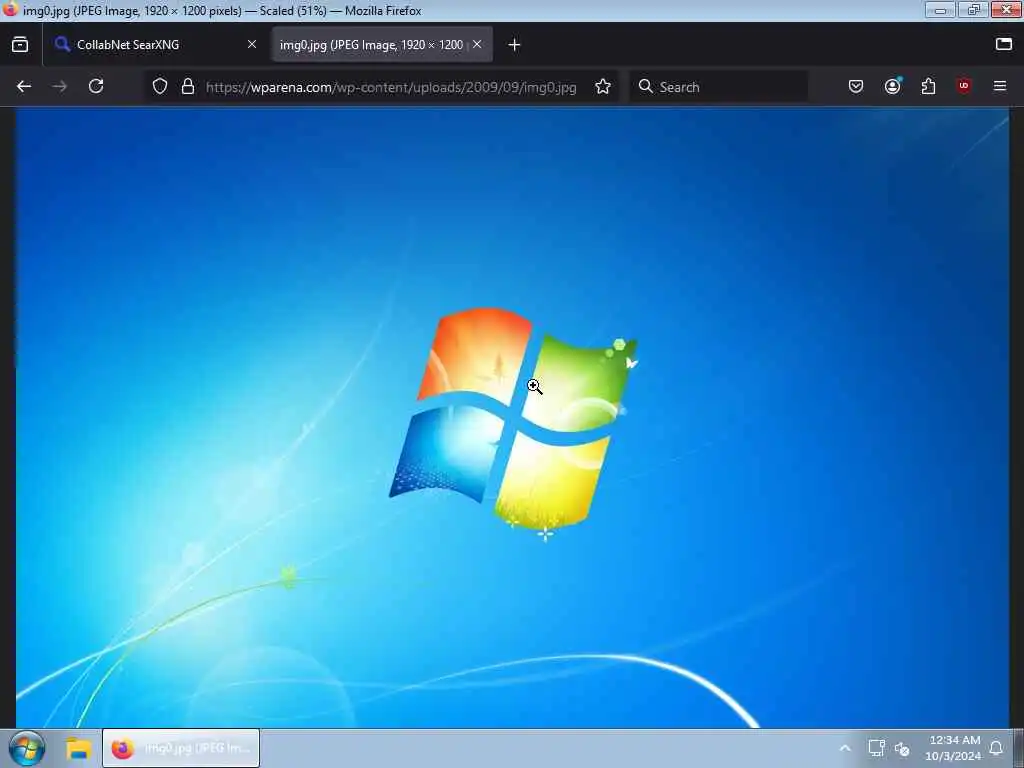Open the Windows Start menu orb
This screenshot has width=1024, height=768.
pos(27,748)
